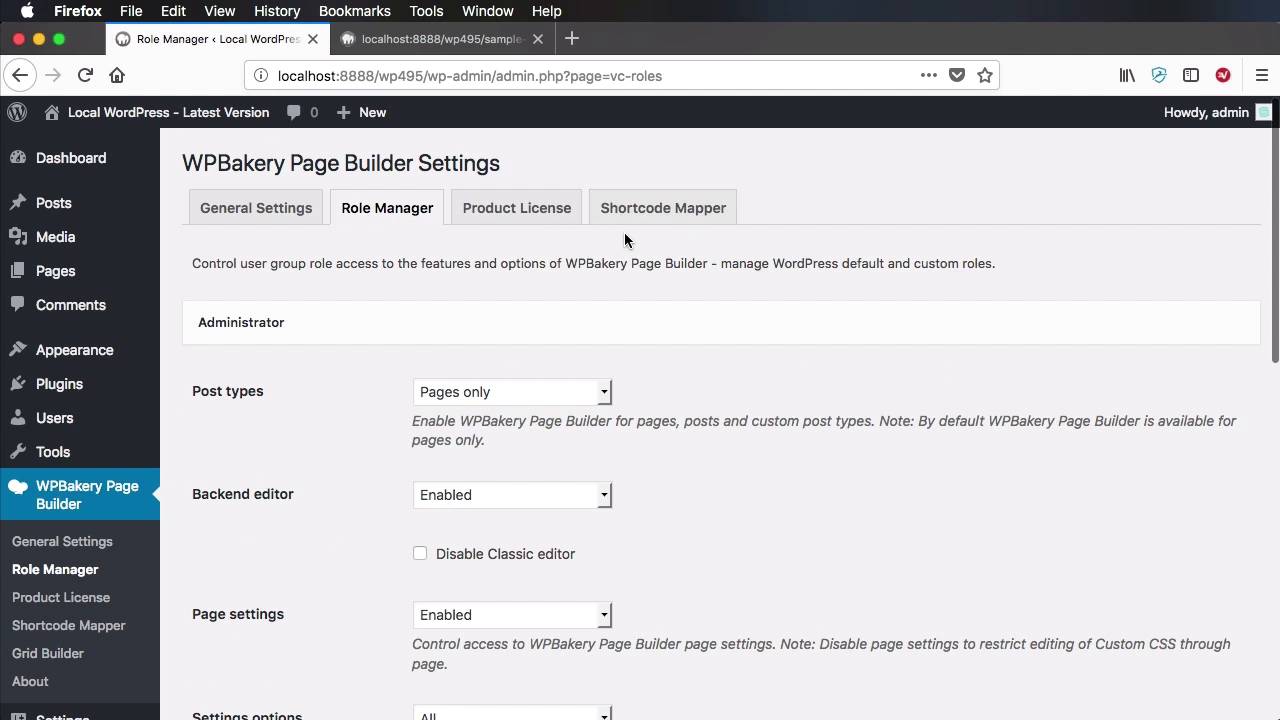Open the Settings options dropdown
The width and height of the screenshot is (1280, 720).
tap(512, 713)
